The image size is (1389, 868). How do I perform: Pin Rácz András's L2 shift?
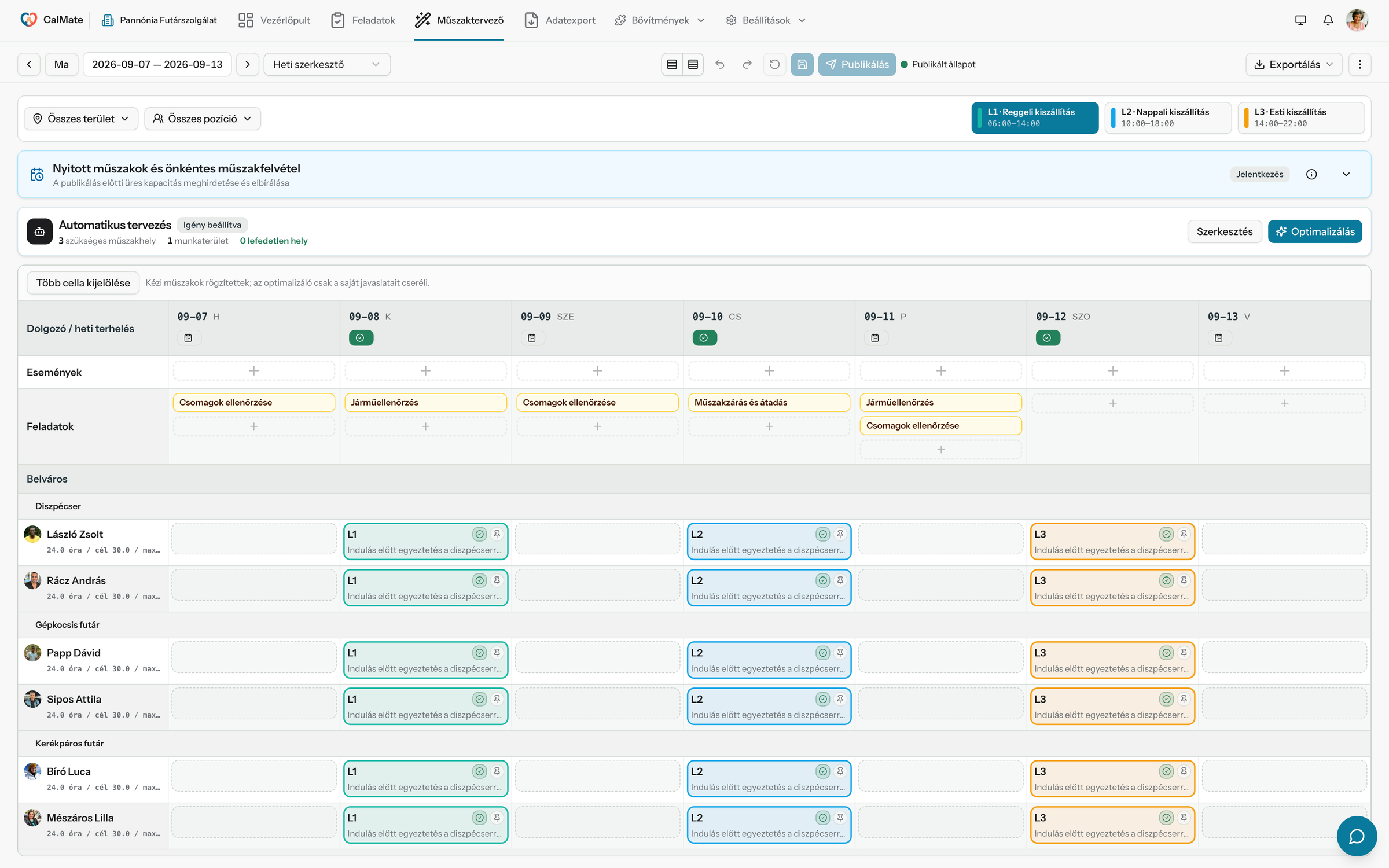point(840,580)
